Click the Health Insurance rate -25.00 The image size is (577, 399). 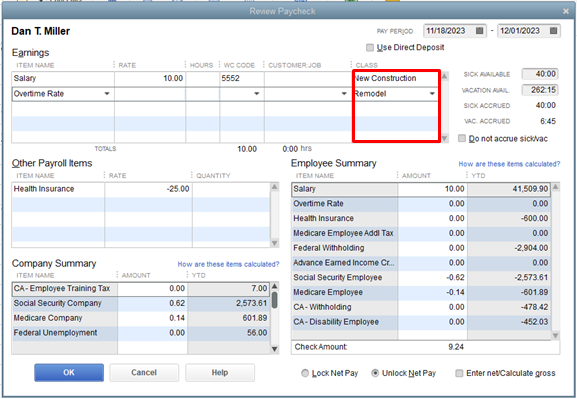(148, 189)
